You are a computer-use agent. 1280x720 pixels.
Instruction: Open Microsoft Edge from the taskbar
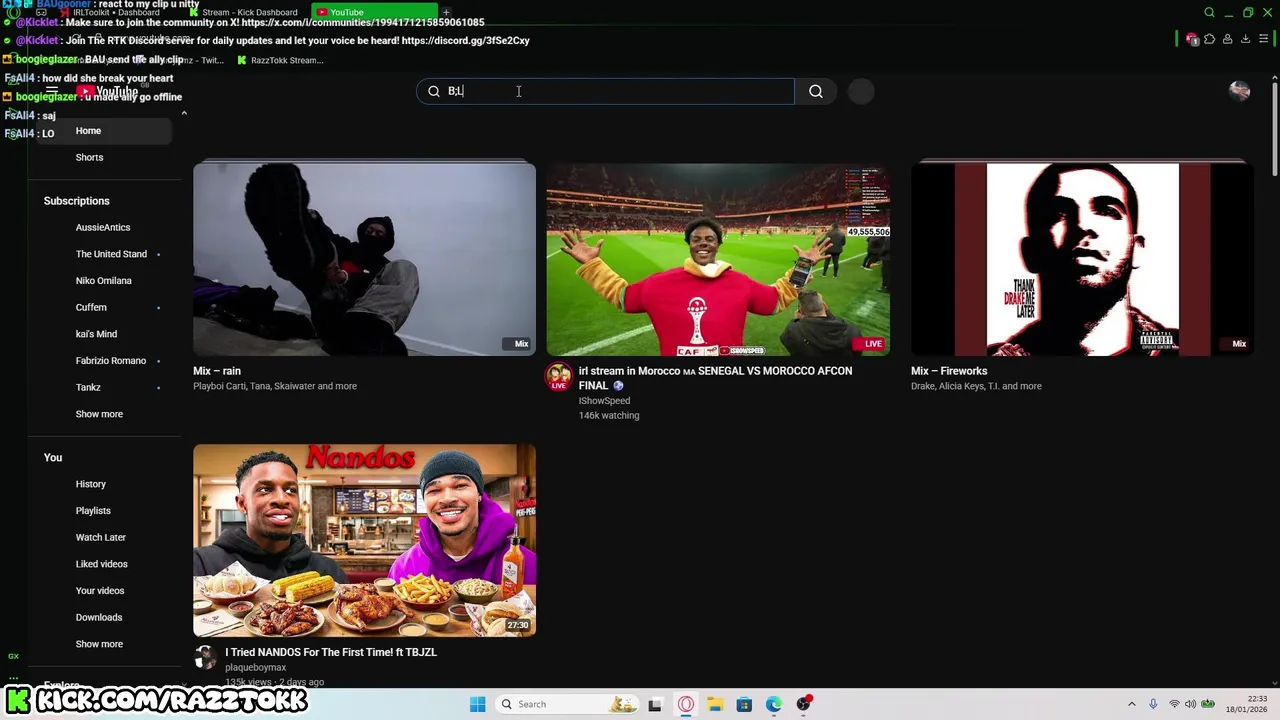tap(774, 704)
